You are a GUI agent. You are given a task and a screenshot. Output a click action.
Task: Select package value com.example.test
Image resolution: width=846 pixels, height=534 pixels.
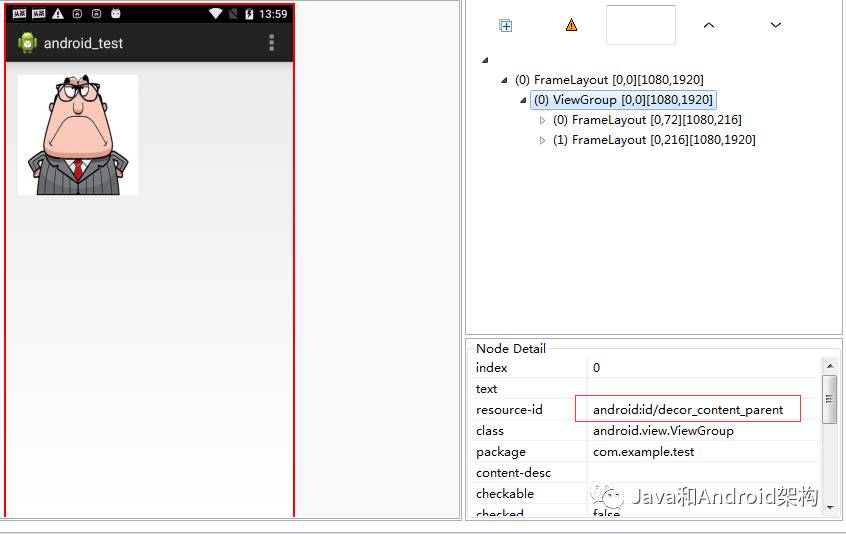pos(643,451)
